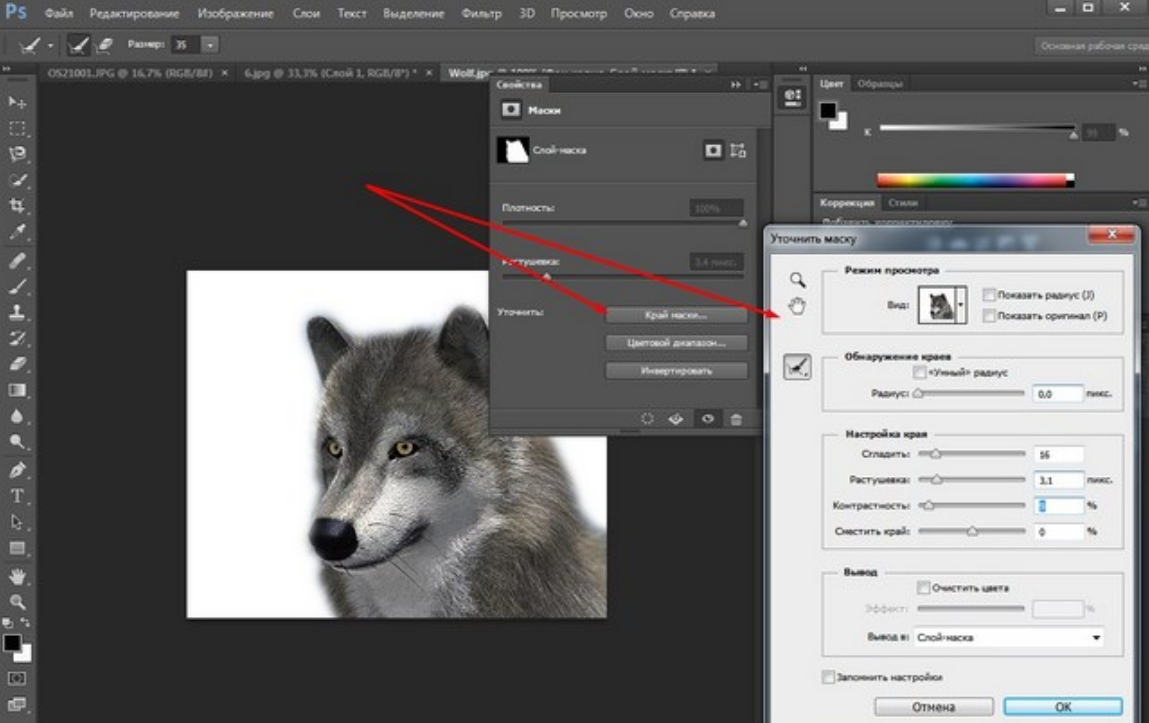Pick the Hand tool in left toolbar
This screenshot has width=1149, height=723.
(x=17, y=576)
